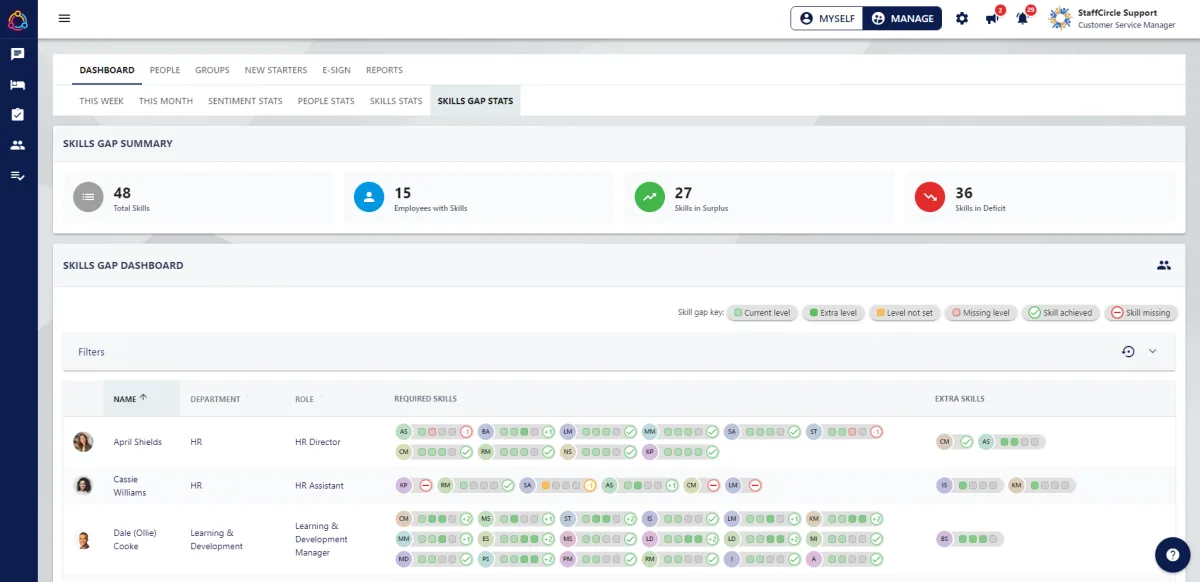The height and width of the screenshot is (582, 1200).
Task: Click the red Skills in Deficit icon
Action: (x=930, y=198)
